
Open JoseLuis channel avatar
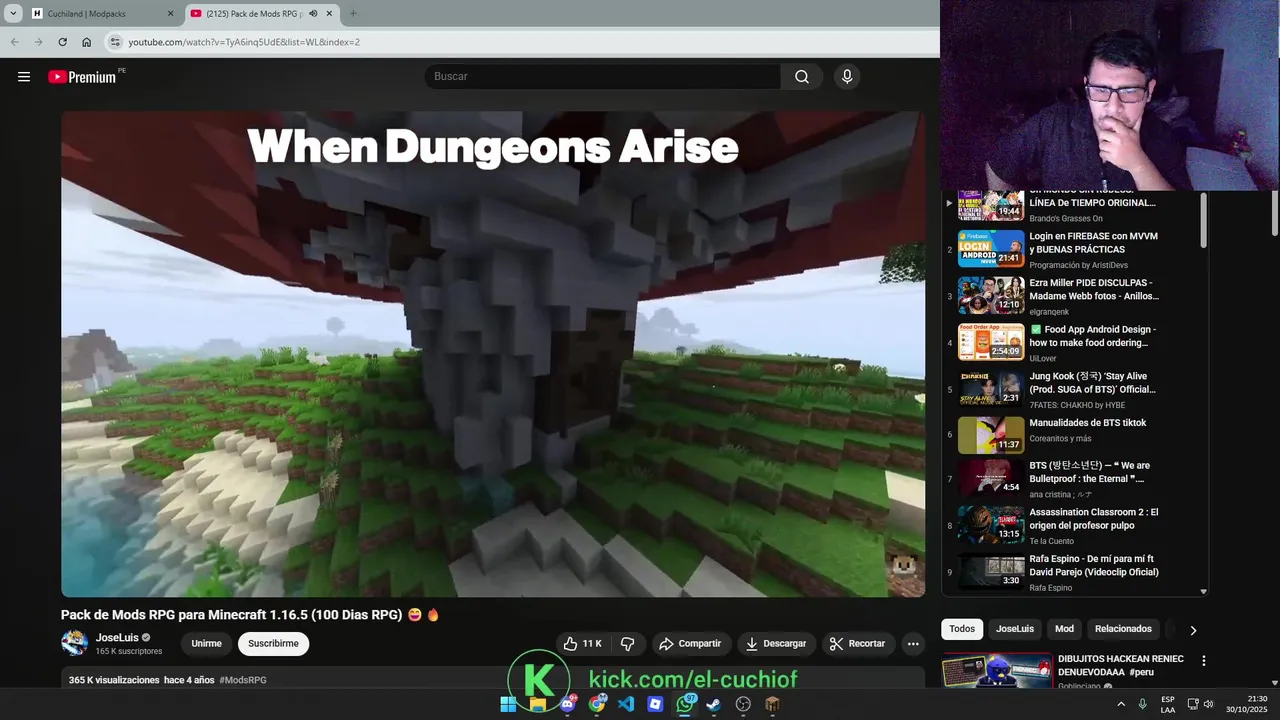(75, 643)
